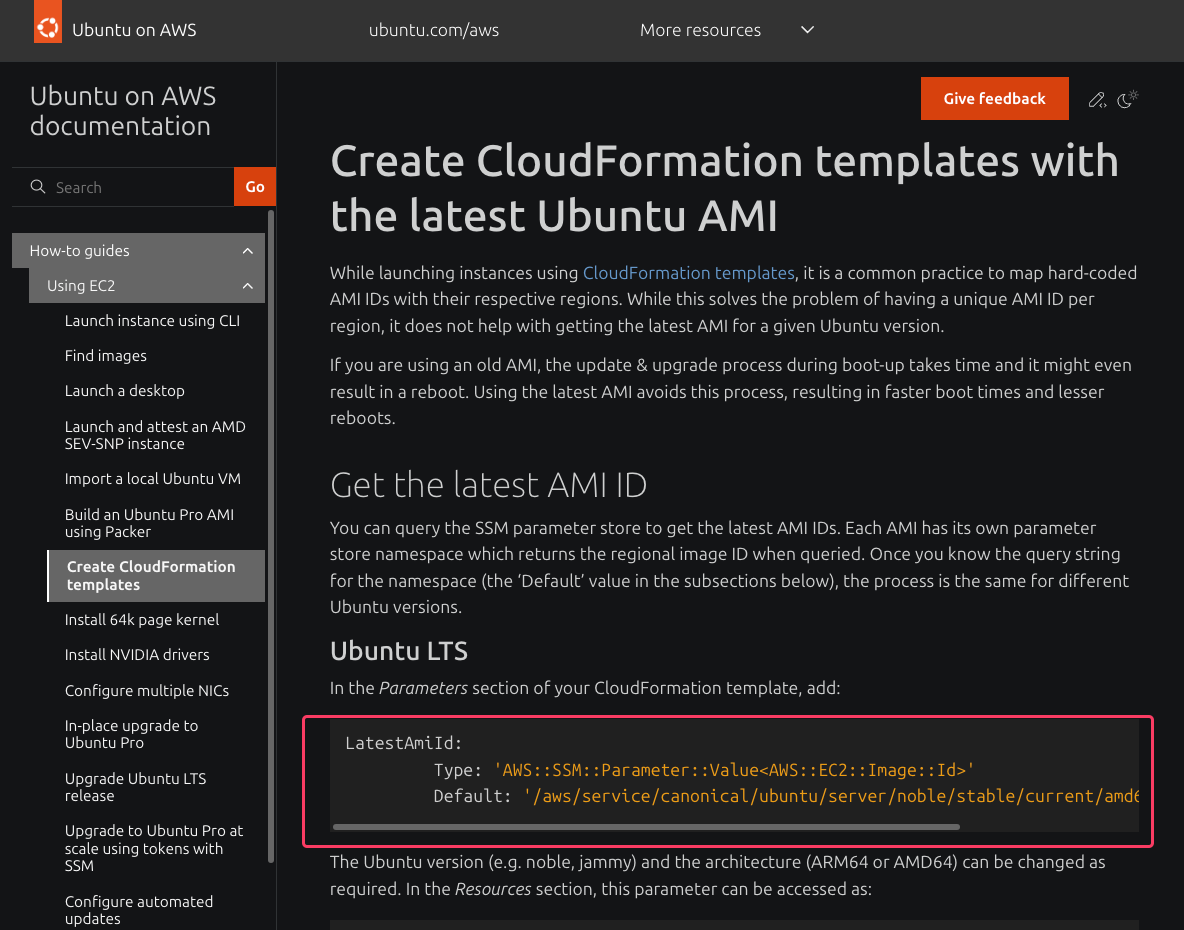Click the search magnifier icon
This screenshot has height=930, width=1184.
[x=38, y=187]
